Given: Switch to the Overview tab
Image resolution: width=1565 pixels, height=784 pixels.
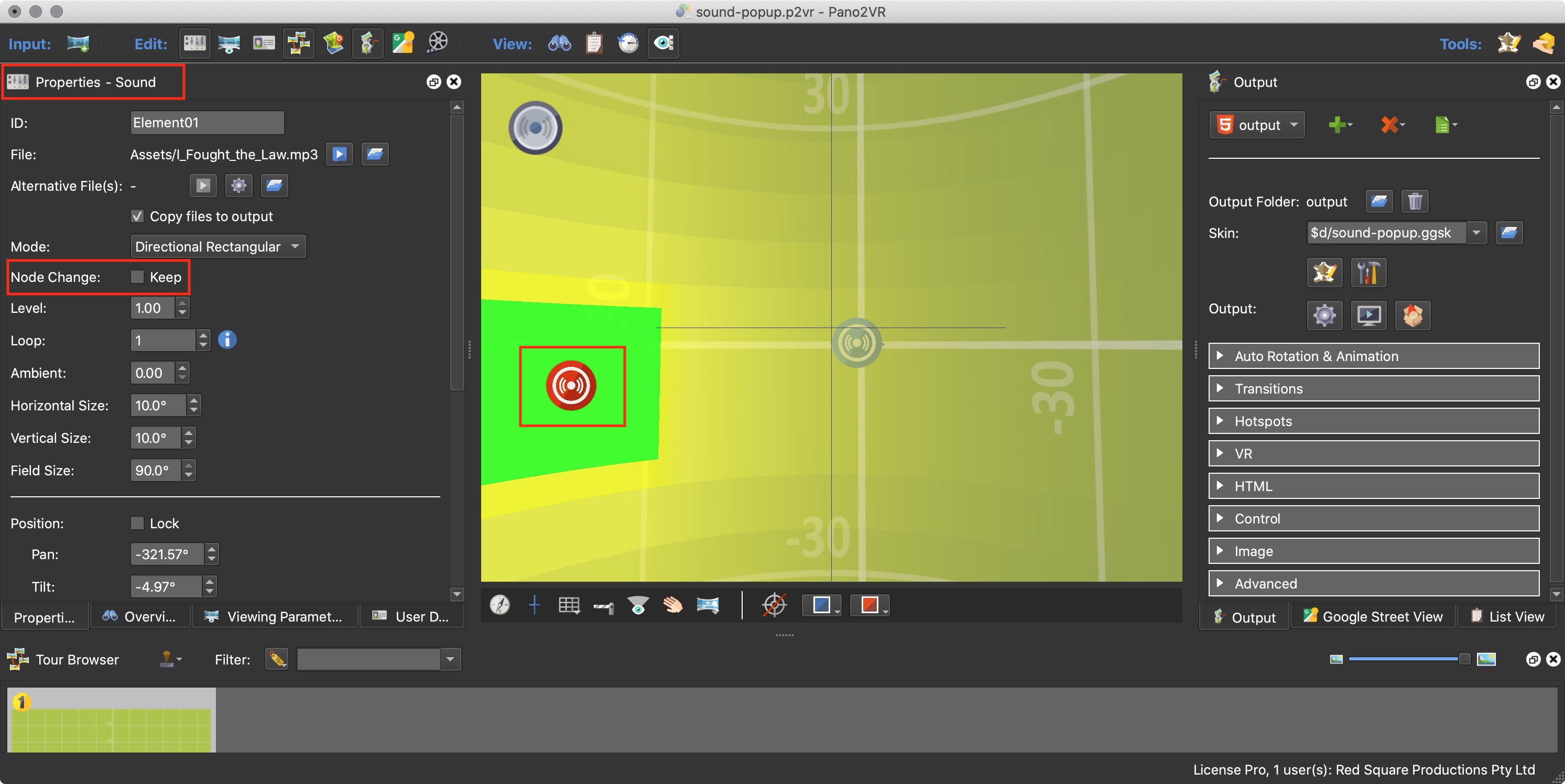Looking at the screenshot, I should (140, 616).
